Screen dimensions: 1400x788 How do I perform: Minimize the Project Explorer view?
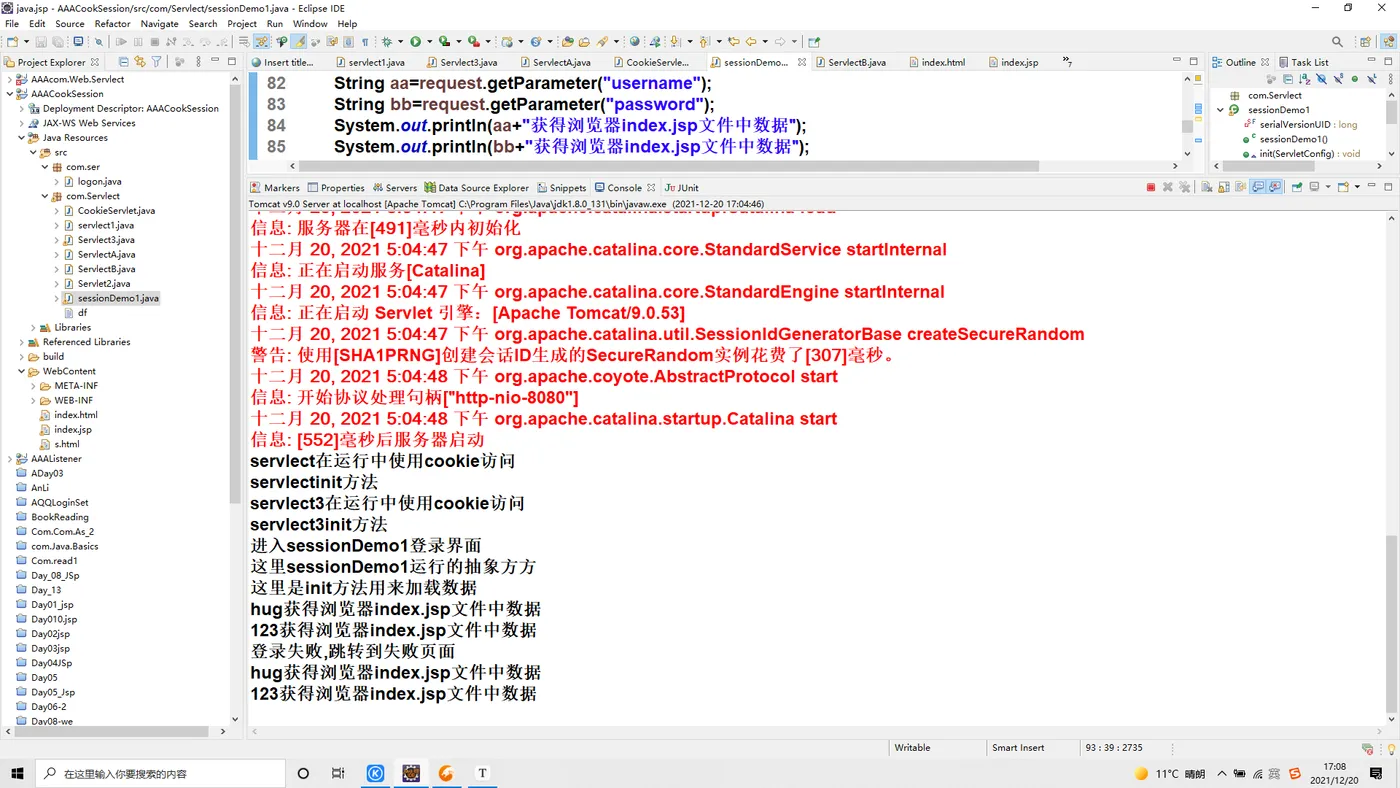(x=215, y=62)
